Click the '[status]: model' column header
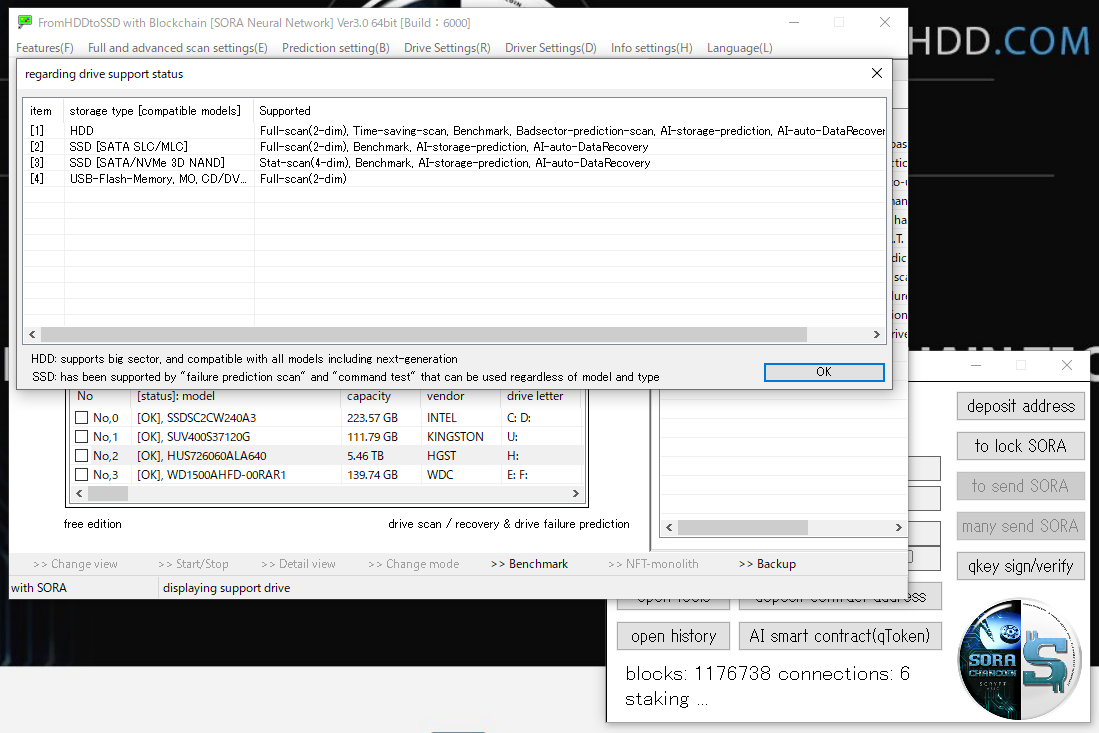The image size is (1099, 733). coord(236,397)
